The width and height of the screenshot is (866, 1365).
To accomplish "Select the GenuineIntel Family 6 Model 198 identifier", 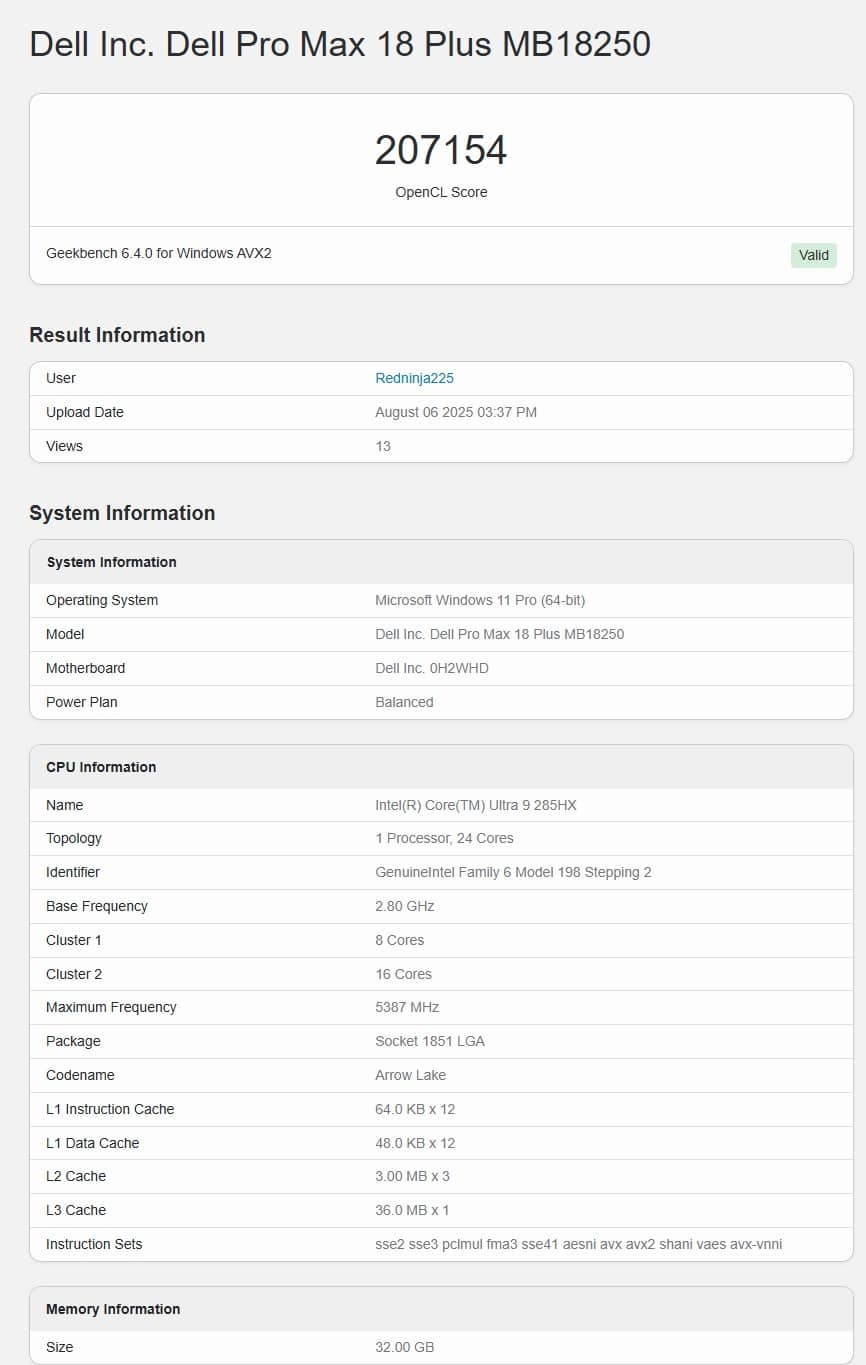I will (513, 872).
